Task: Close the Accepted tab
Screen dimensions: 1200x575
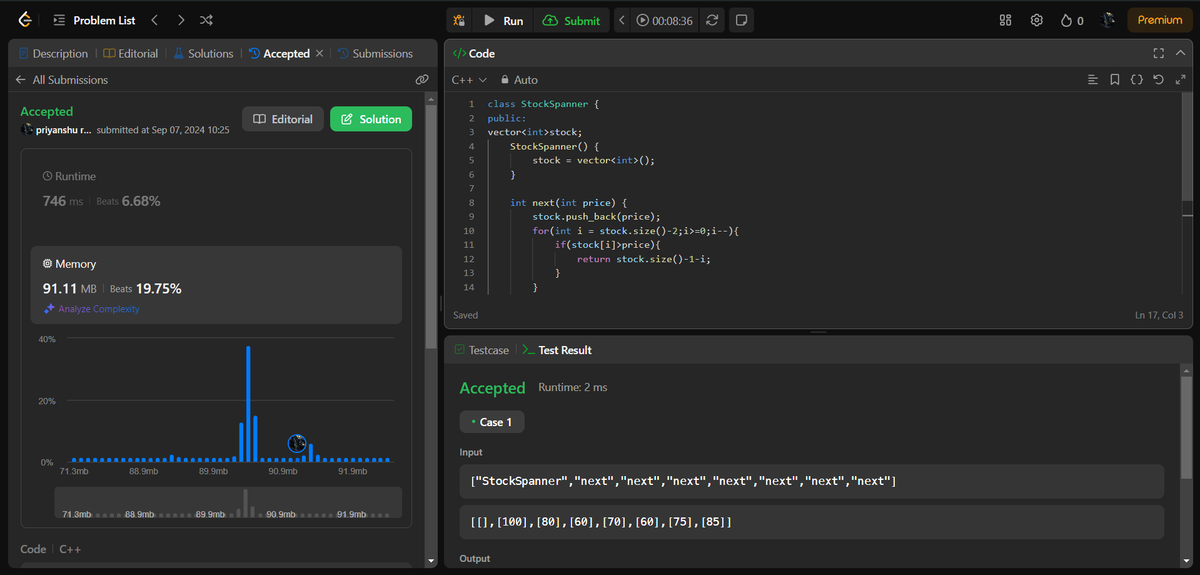Action: click(320, 54)
